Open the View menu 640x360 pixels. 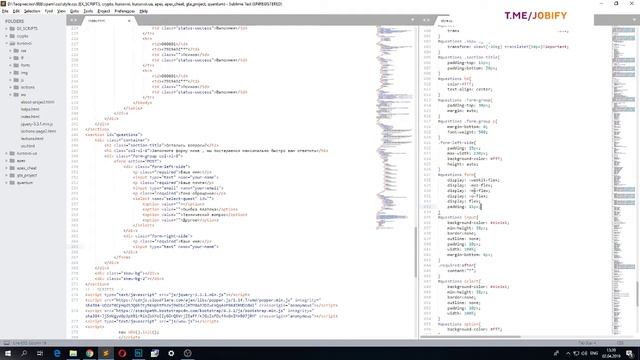[61, 11]
